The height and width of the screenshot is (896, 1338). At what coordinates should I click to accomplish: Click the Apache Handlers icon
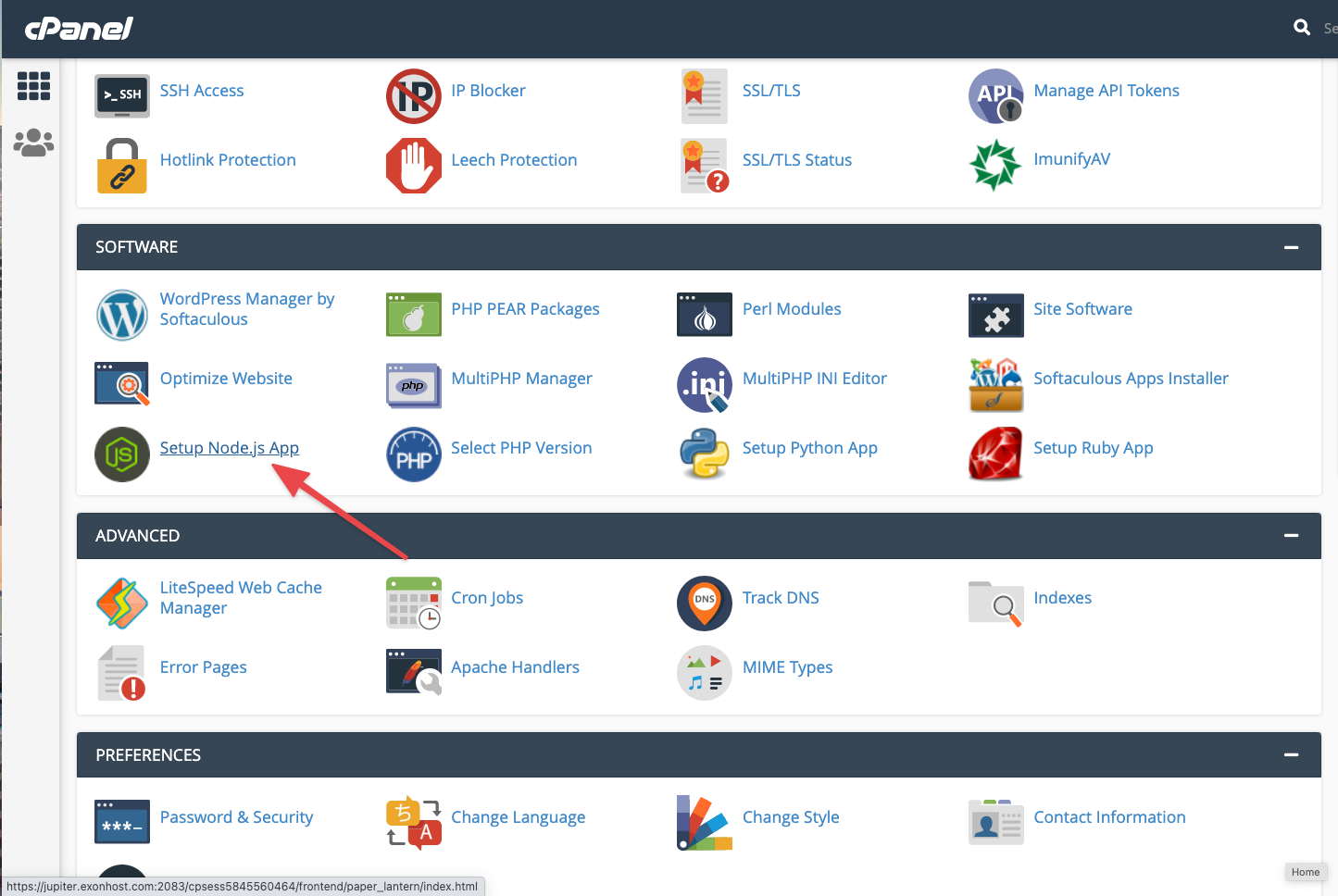coord(414,672)
